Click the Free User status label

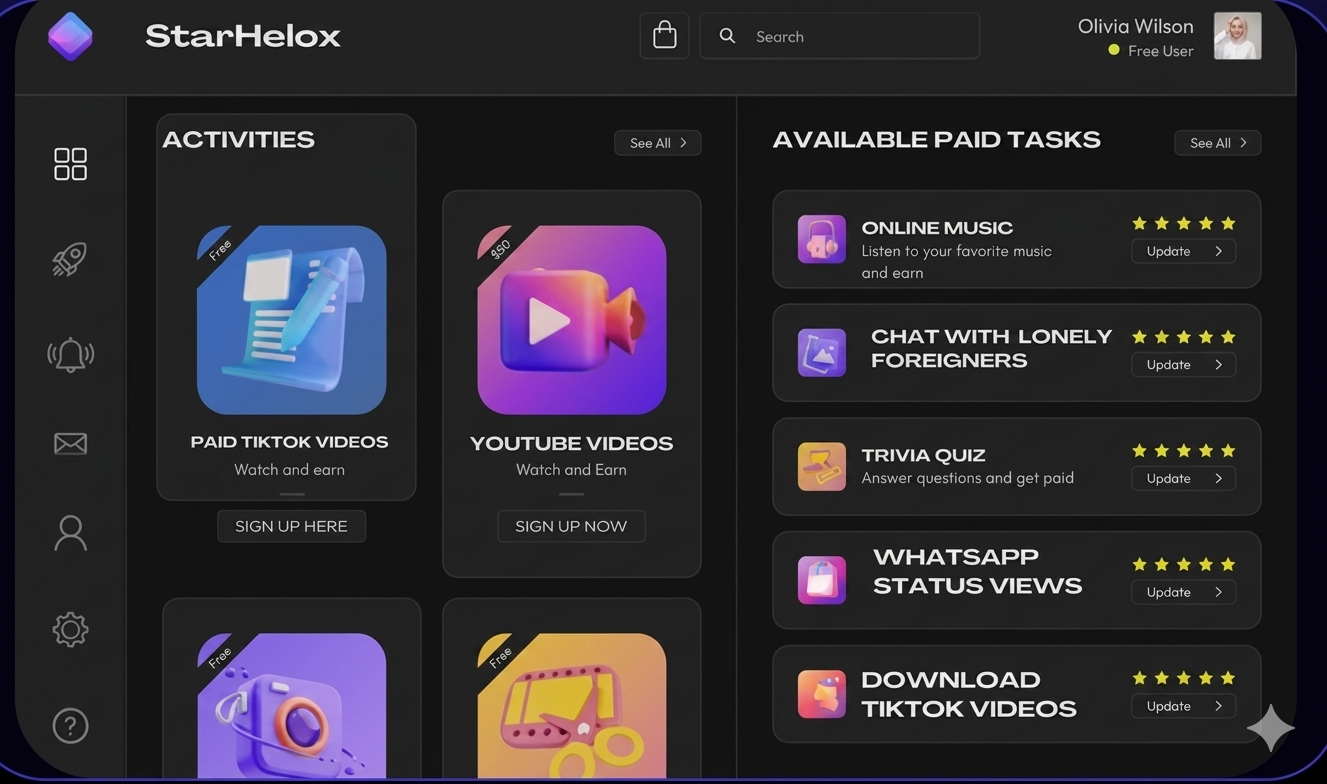(1160, 51)
